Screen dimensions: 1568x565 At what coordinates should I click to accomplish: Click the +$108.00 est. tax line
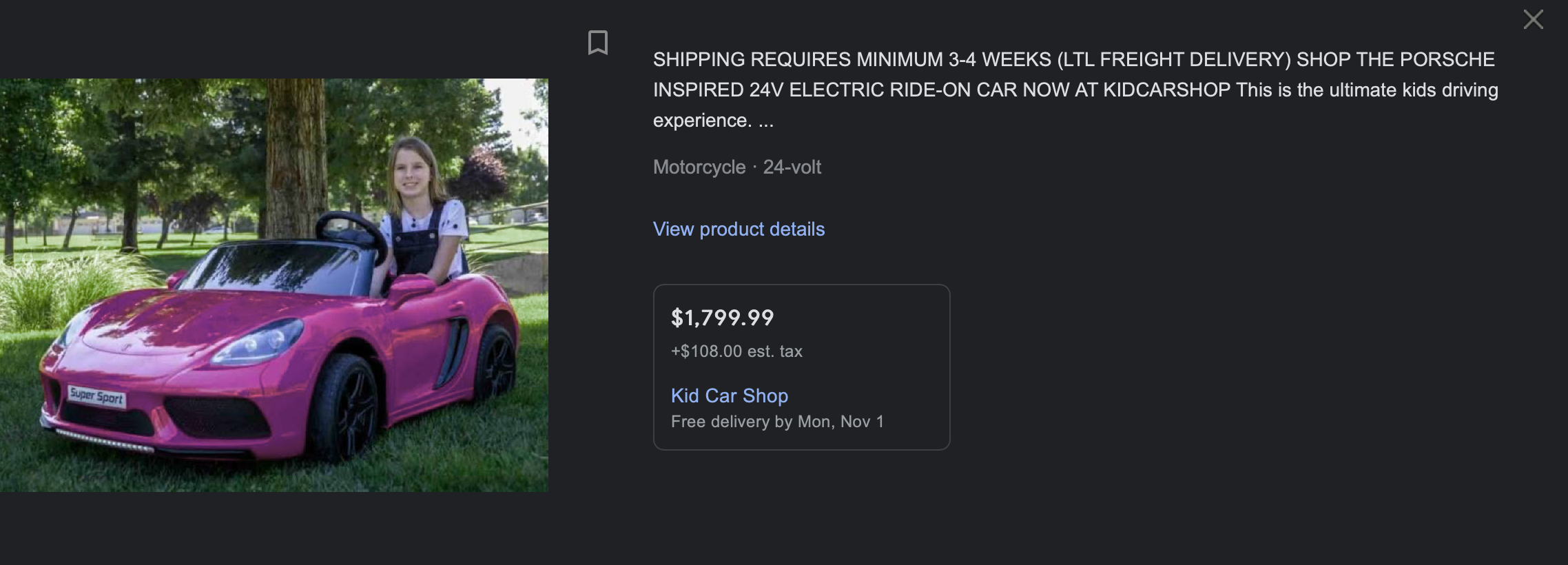tap(736, 351)
